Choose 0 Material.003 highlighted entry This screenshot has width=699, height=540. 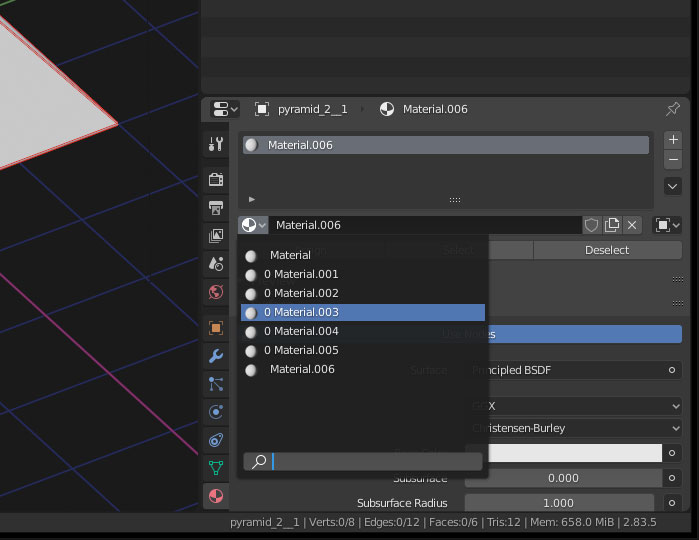point(363,312)
